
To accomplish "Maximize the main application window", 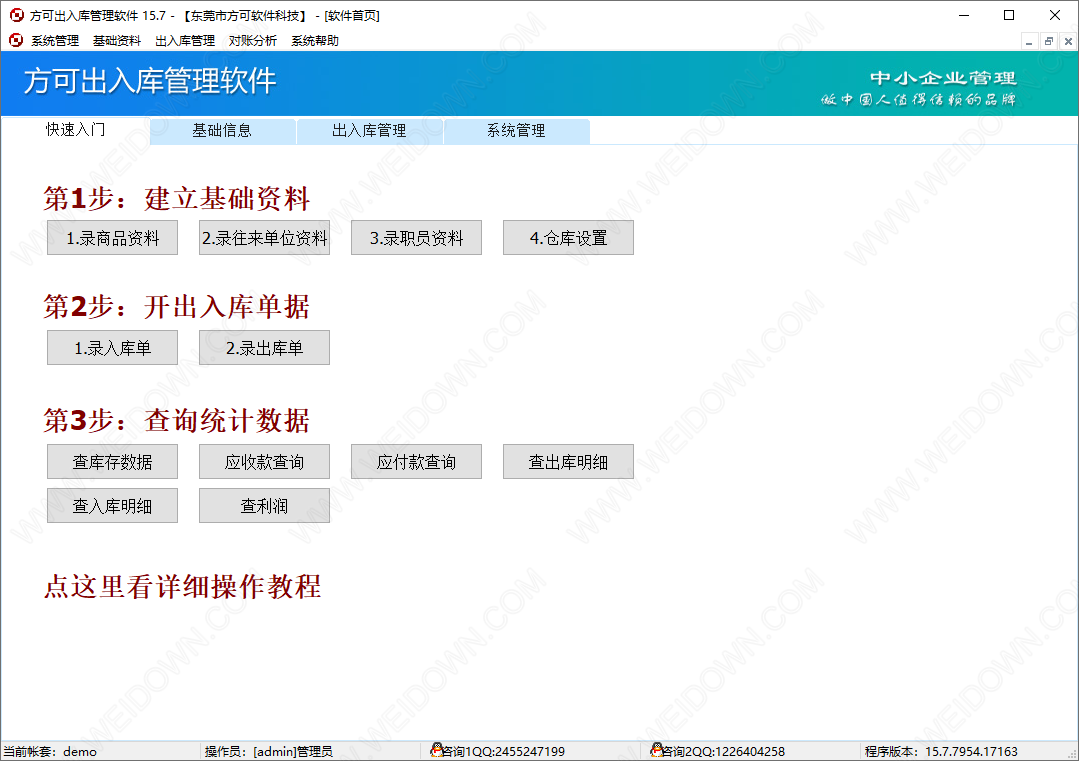I will click(x=1009, y=15).
